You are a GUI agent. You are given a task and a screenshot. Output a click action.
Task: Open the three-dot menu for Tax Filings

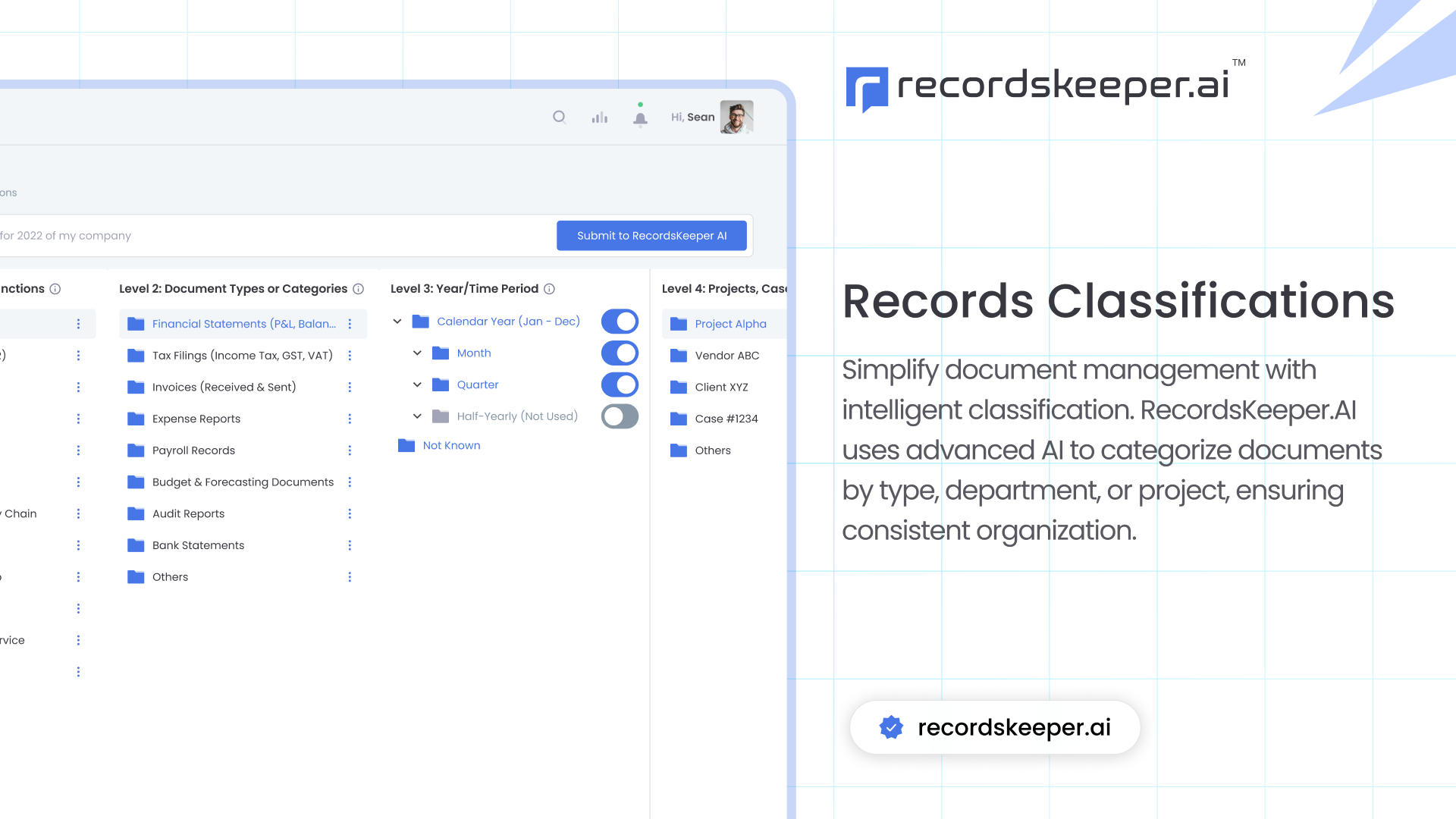tap(350, 356)
